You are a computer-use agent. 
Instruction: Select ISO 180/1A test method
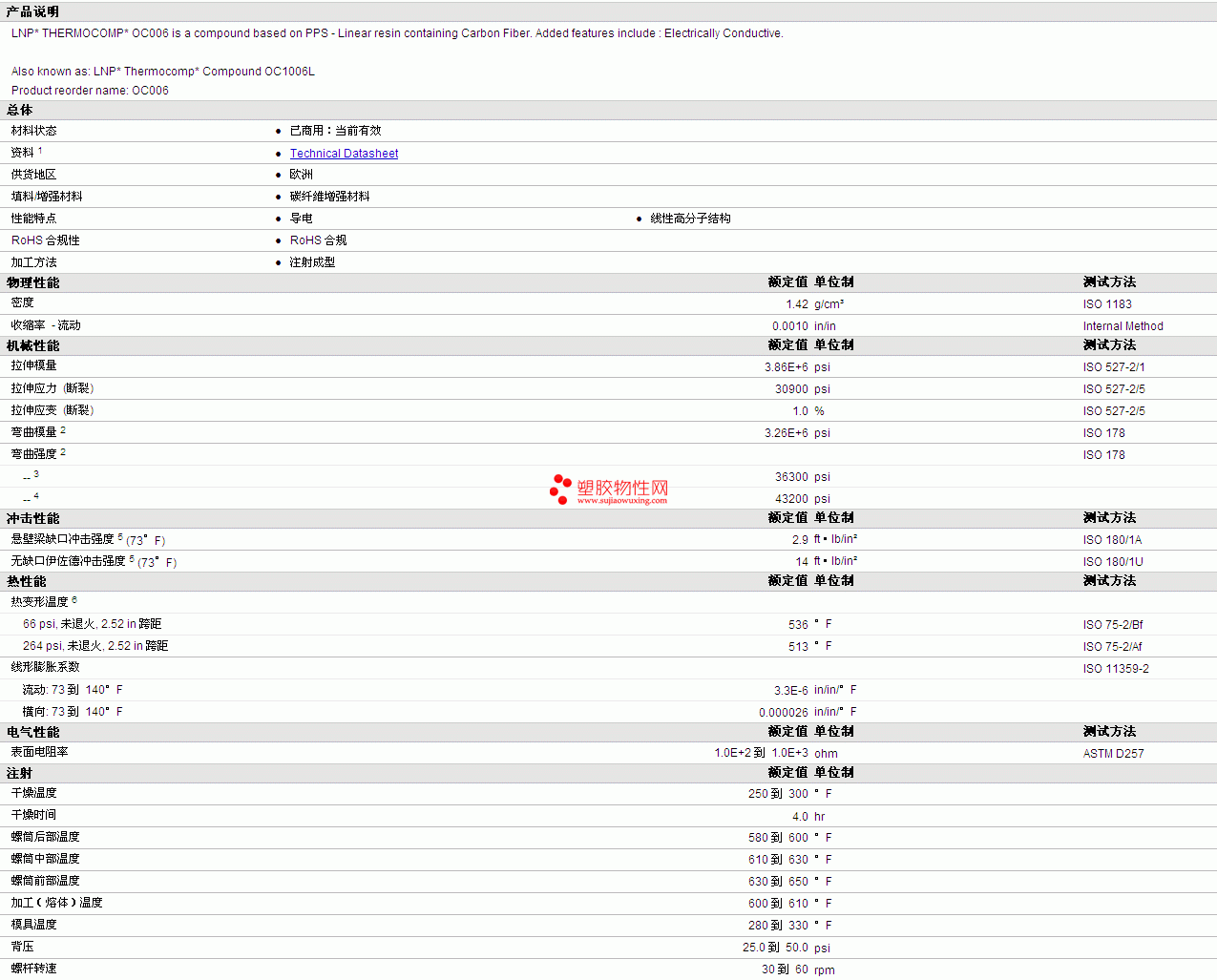[1112, 540]
